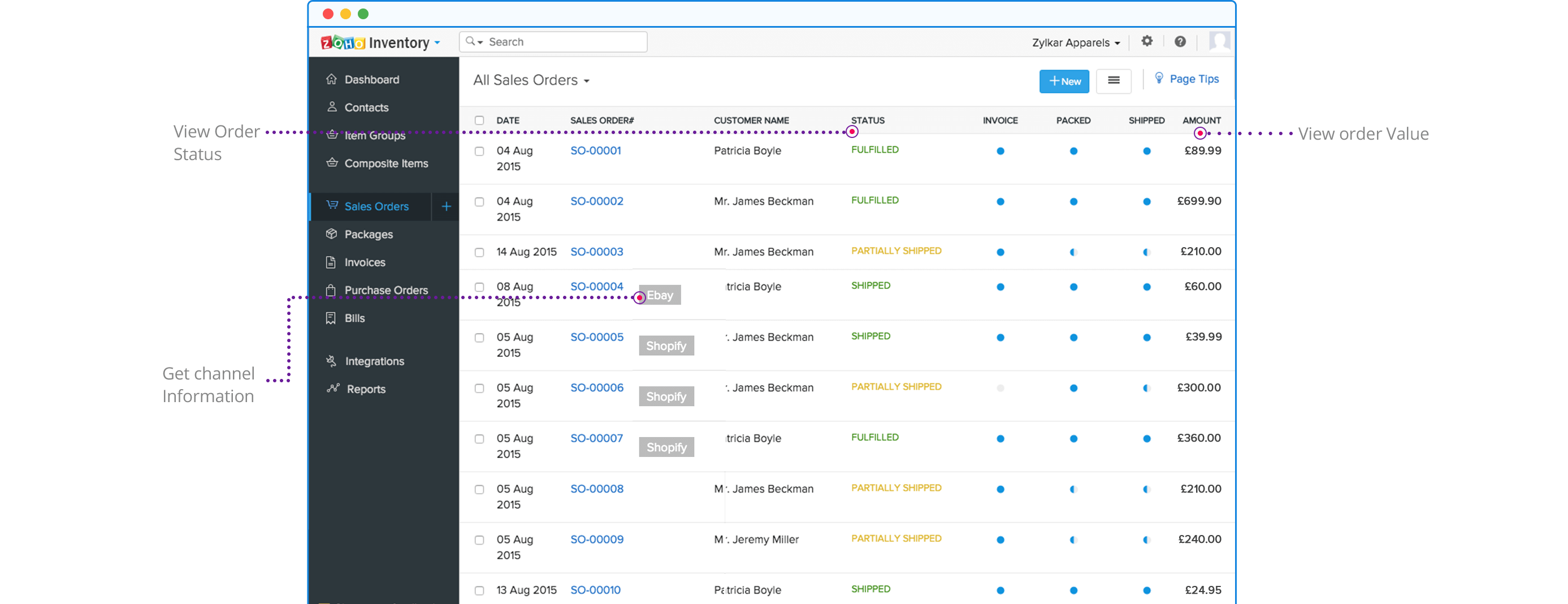Open the Dashboard from the sidebar

(371, 79)
